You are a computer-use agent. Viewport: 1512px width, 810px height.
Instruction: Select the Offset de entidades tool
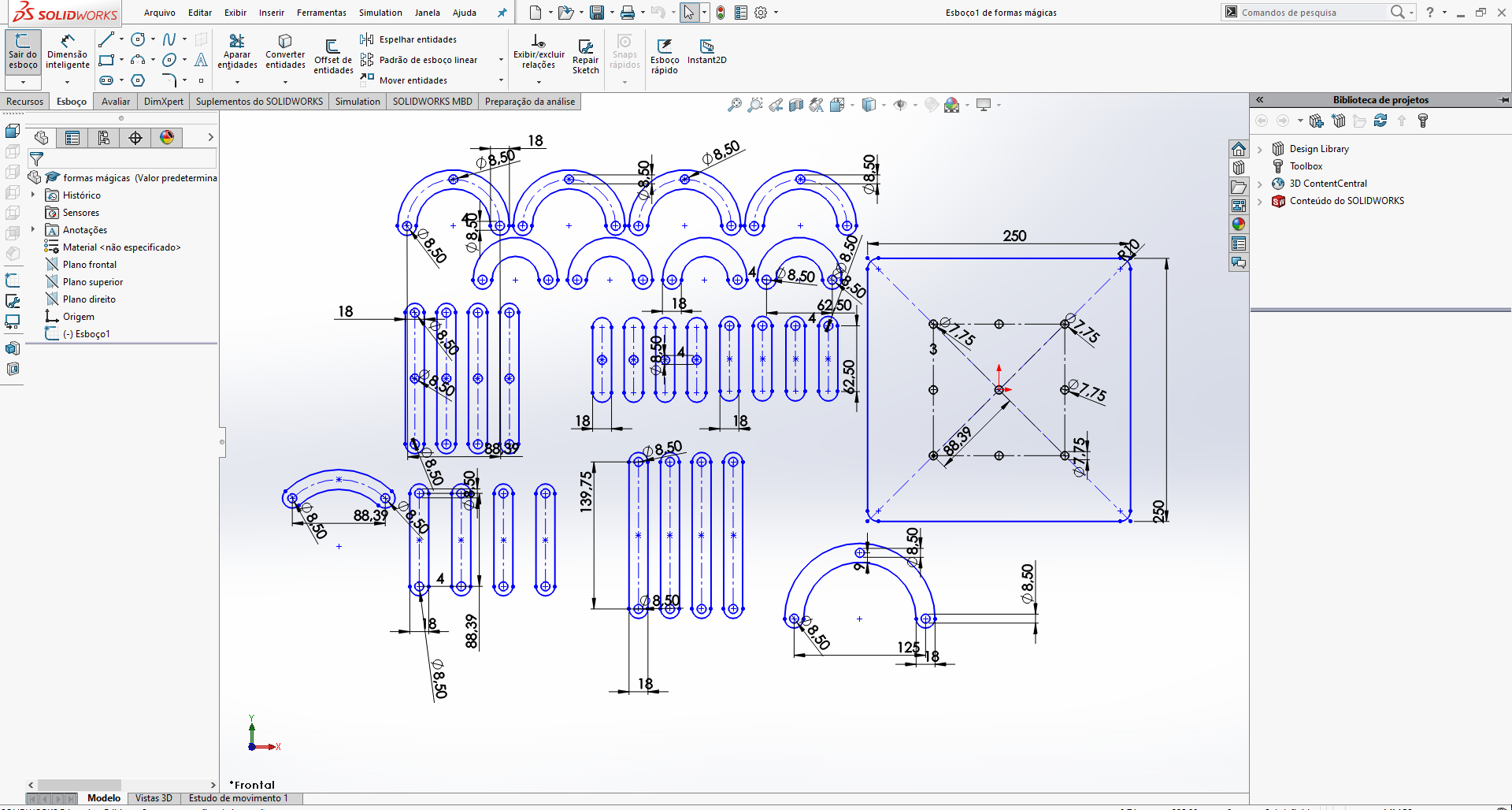(333, 56)
